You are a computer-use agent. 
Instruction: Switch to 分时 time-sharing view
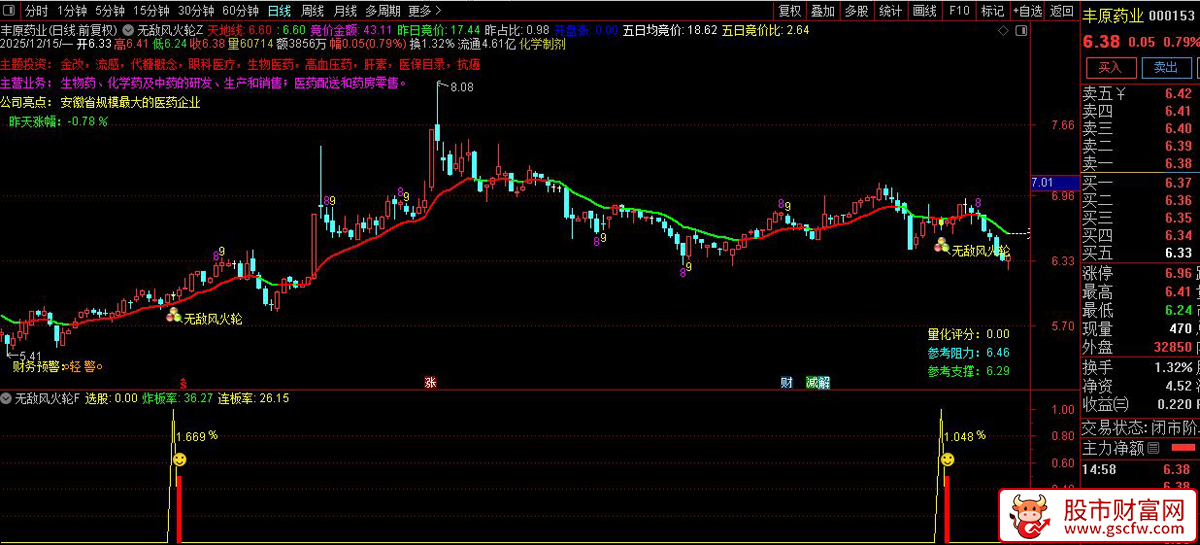[x=36, y=11]
